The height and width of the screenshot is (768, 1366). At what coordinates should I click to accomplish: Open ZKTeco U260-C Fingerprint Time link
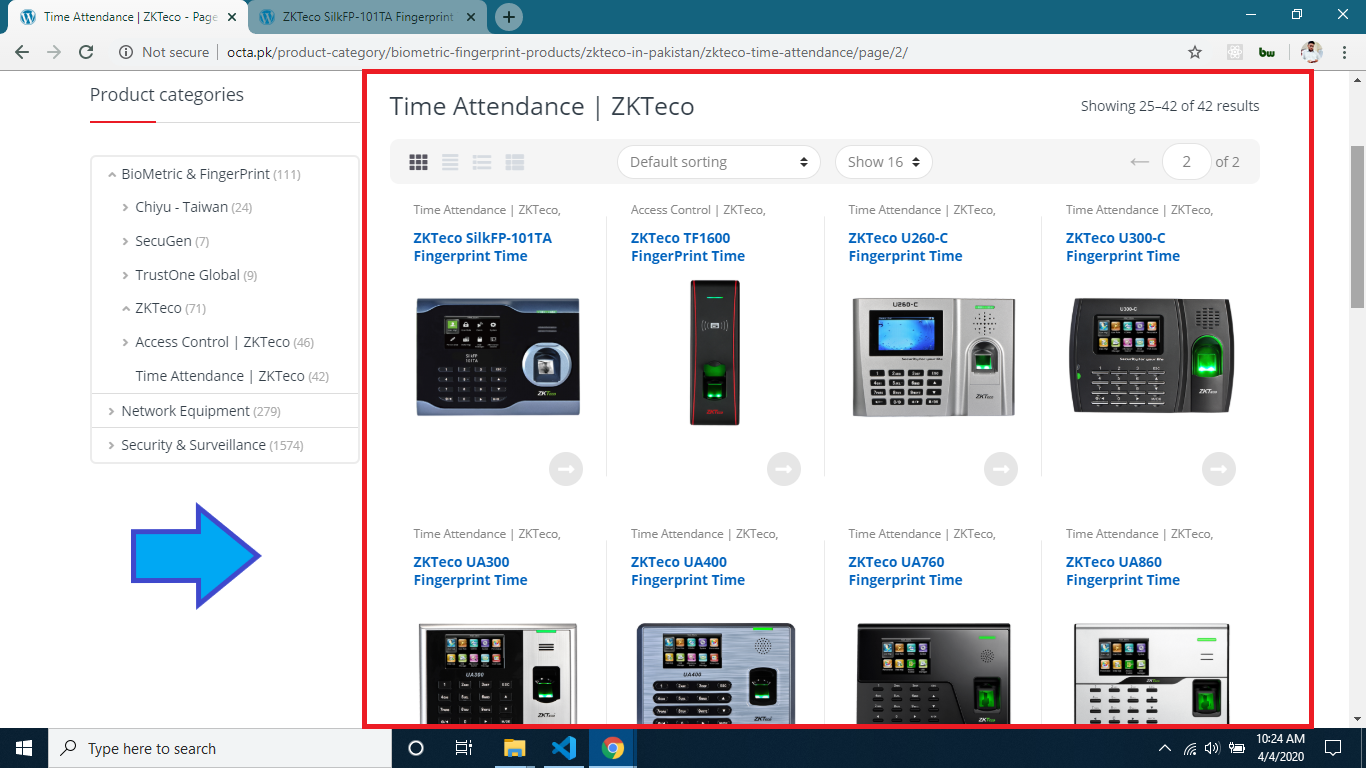point(905,247)
